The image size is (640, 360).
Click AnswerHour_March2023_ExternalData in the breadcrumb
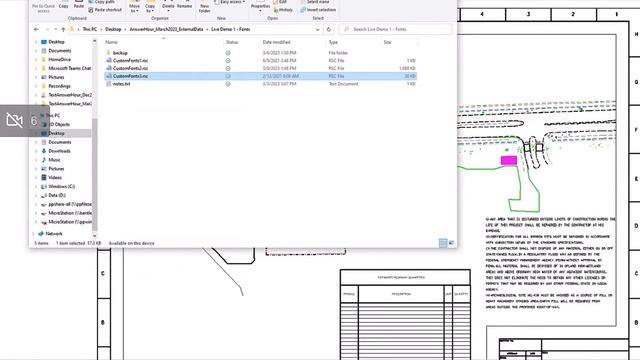(x=166, y=29)
